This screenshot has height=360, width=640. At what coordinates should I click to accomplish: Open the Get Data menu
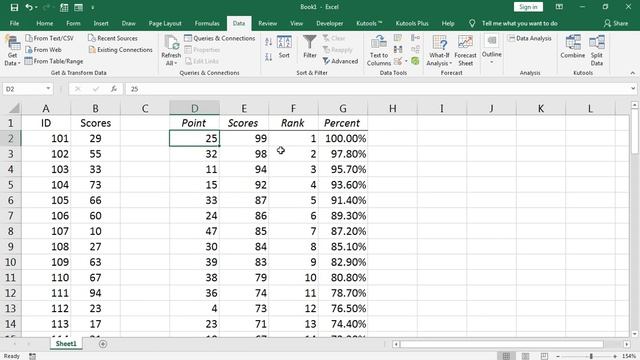[12, 50]
